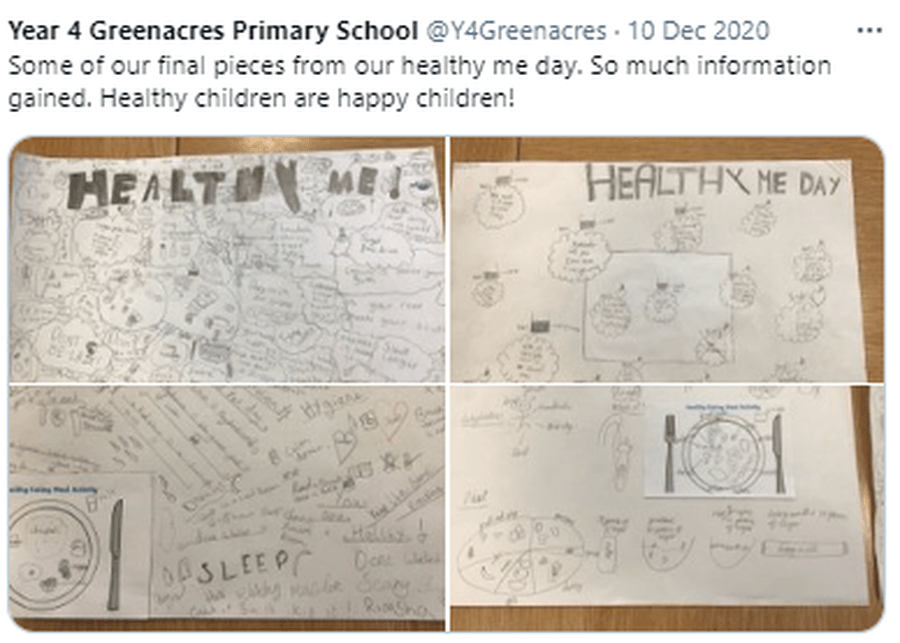Open the HEALTHY ME DAY poster photo
This screenshot has height=643, width=900.
tap(667, 259)
